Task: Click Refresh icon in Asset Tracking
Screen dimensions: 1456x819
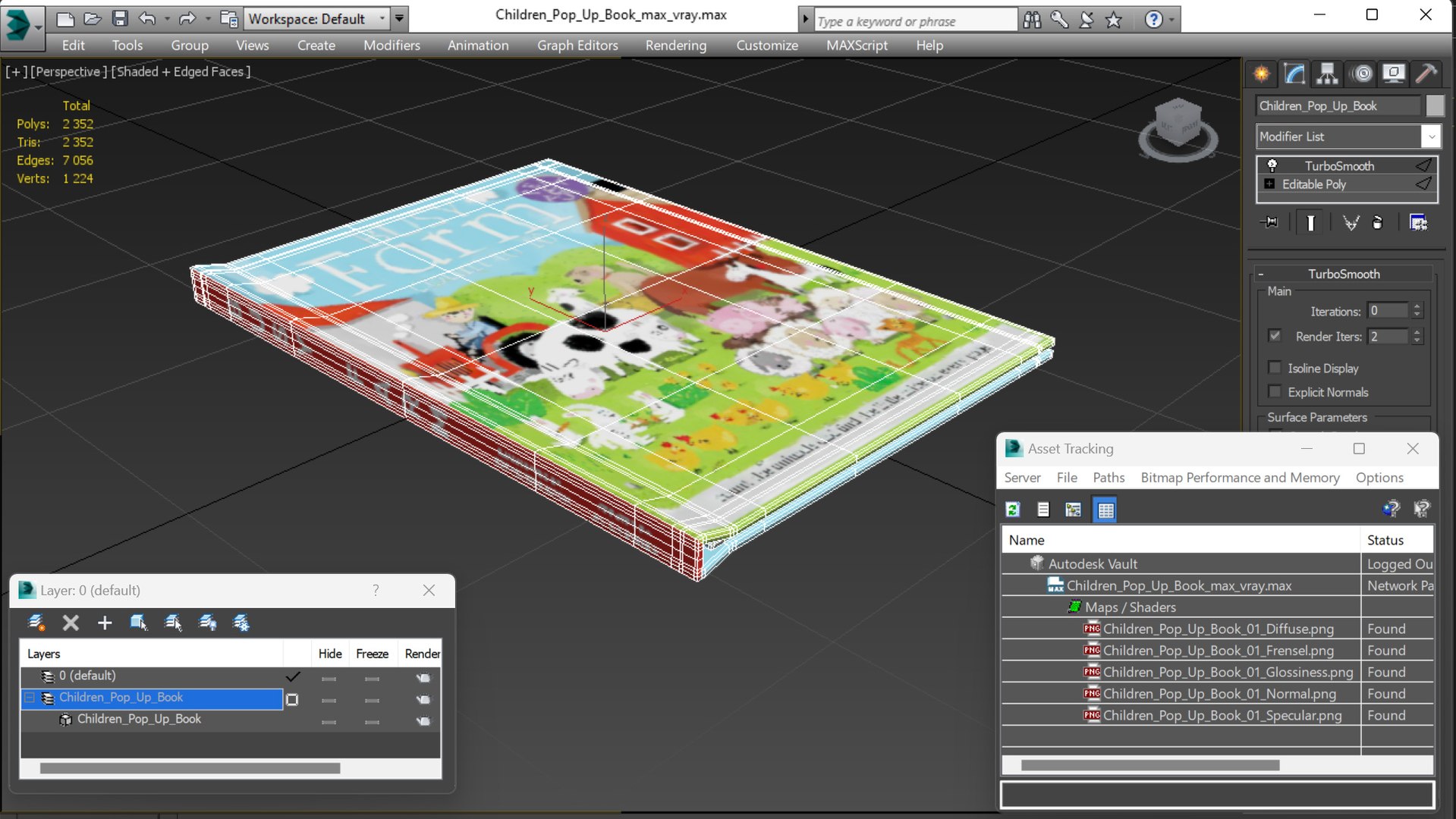Action: [1013, 510]
